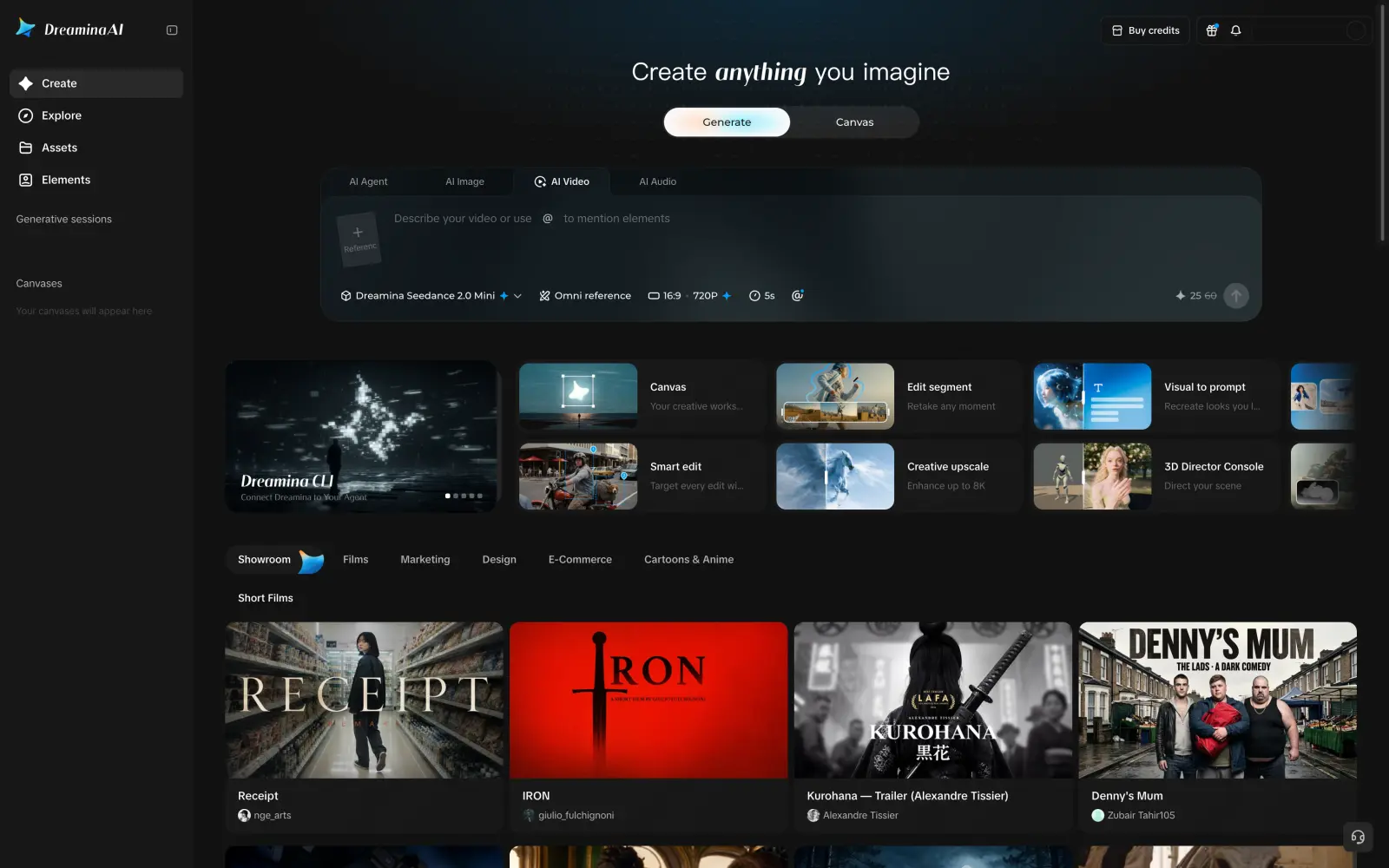
Task: Open the Showroom category
Action: coord(275,560)
